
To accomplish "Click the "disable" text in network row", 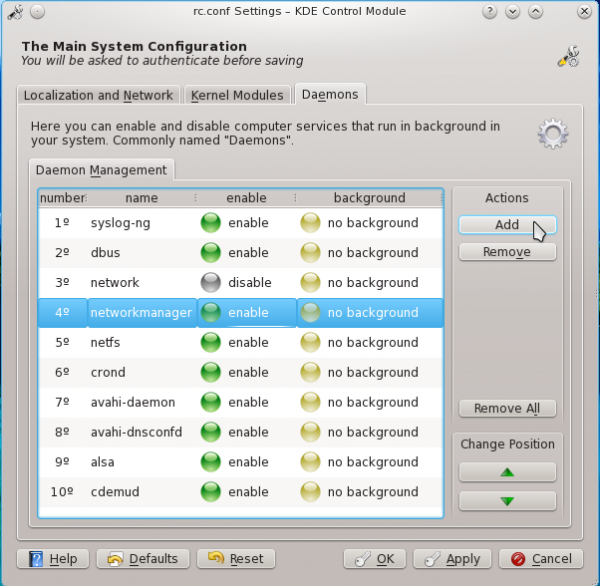I will click(250, 282).
